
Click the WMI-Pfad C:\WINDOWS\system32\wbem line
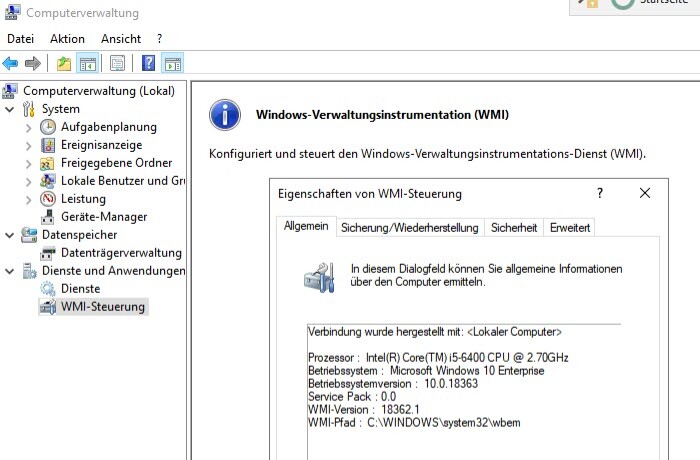coord(414,422)
